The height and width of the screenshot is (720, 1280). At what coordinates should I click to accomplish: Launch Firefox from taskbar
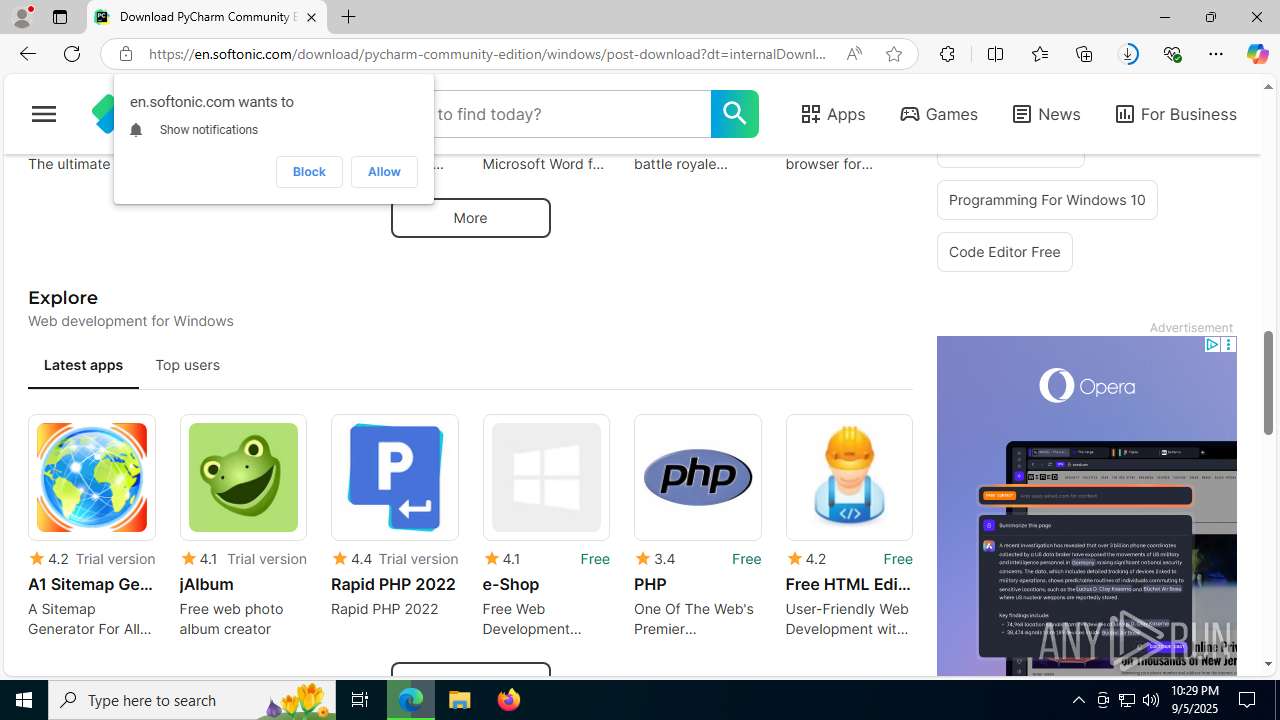tap(509, 700)
